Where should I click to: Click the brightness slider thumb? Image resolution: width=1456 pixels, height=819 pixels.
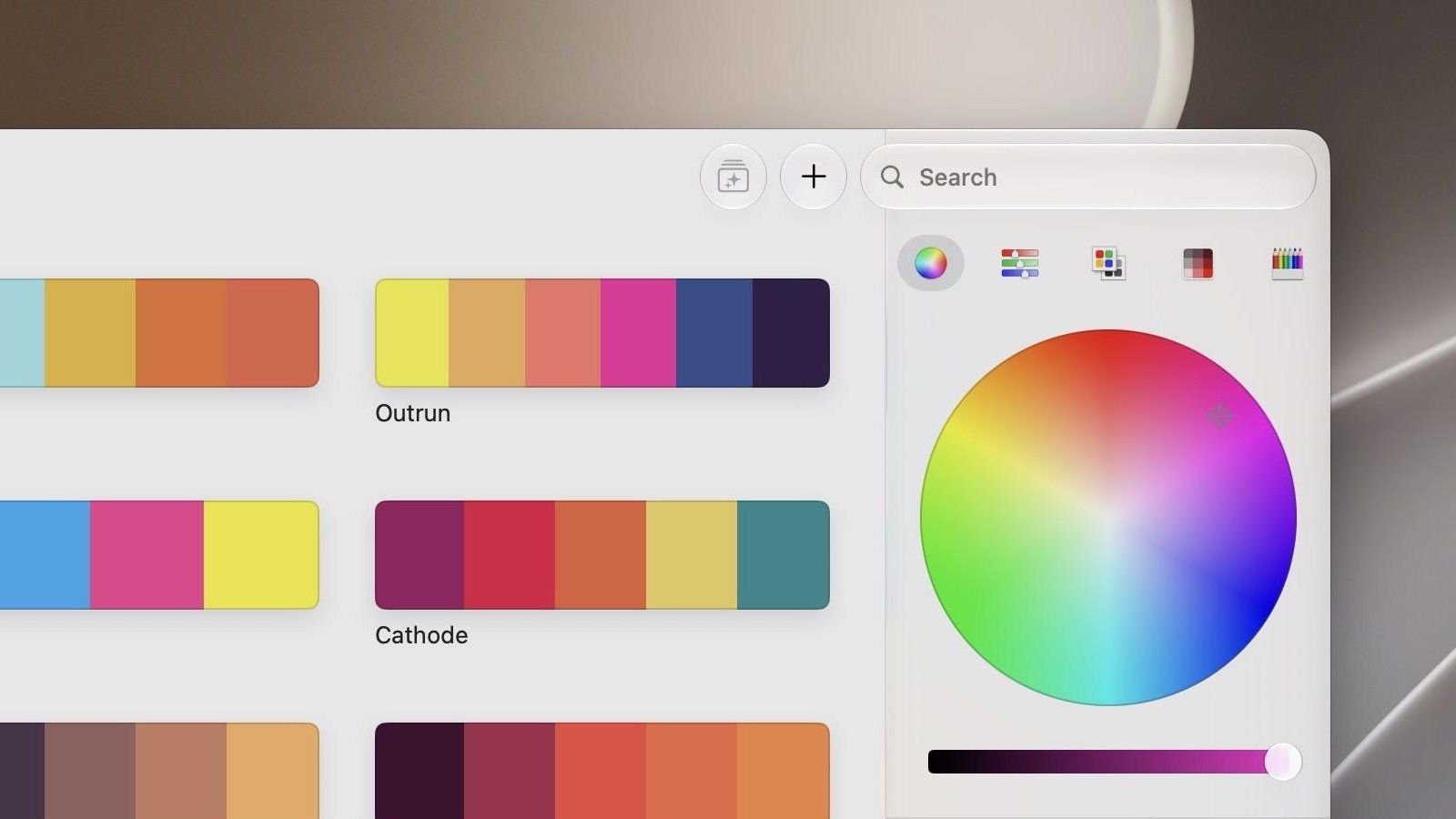1283,762
